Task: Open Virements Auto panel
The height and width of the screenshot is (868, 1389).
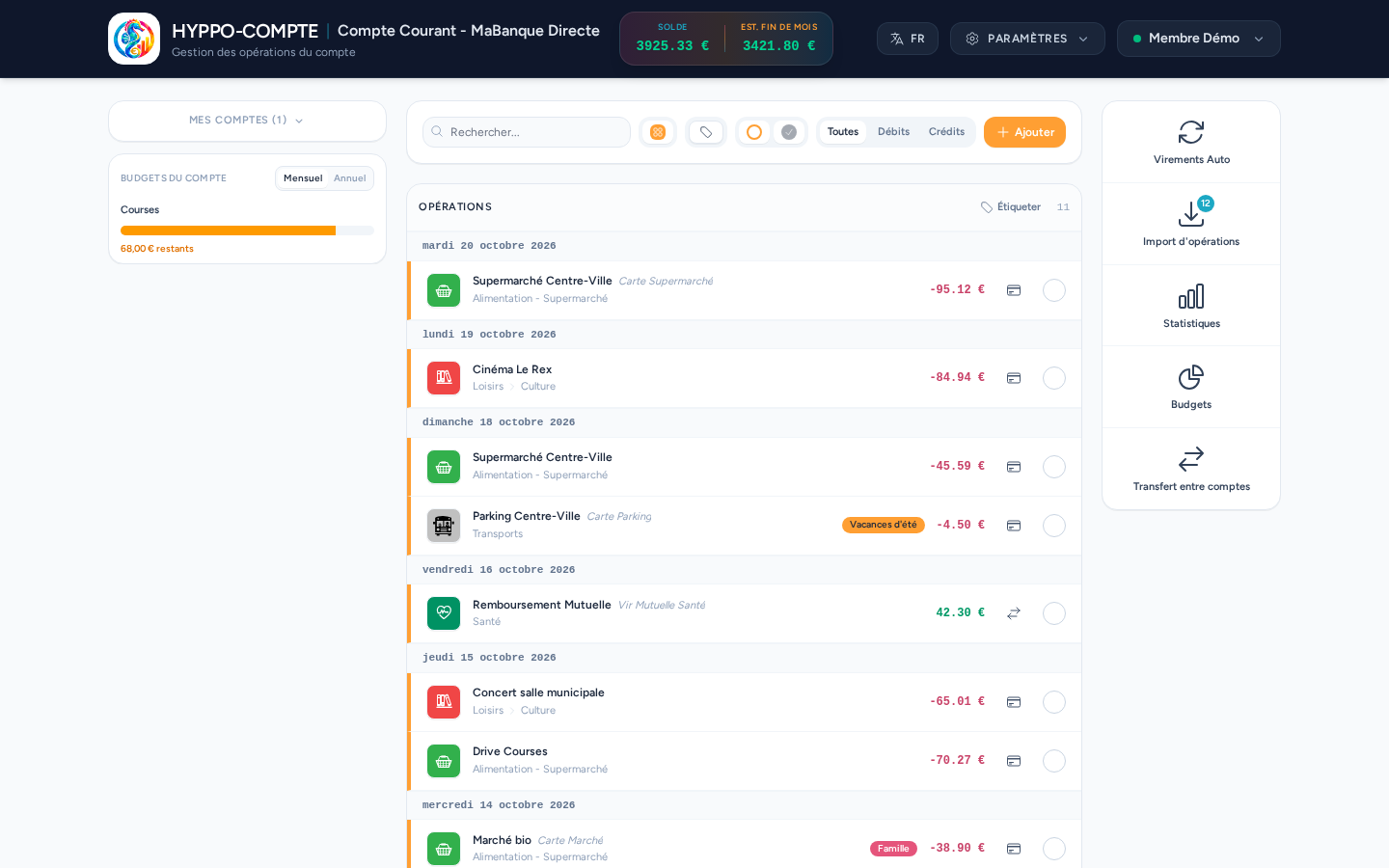Action: [1191, 142]
